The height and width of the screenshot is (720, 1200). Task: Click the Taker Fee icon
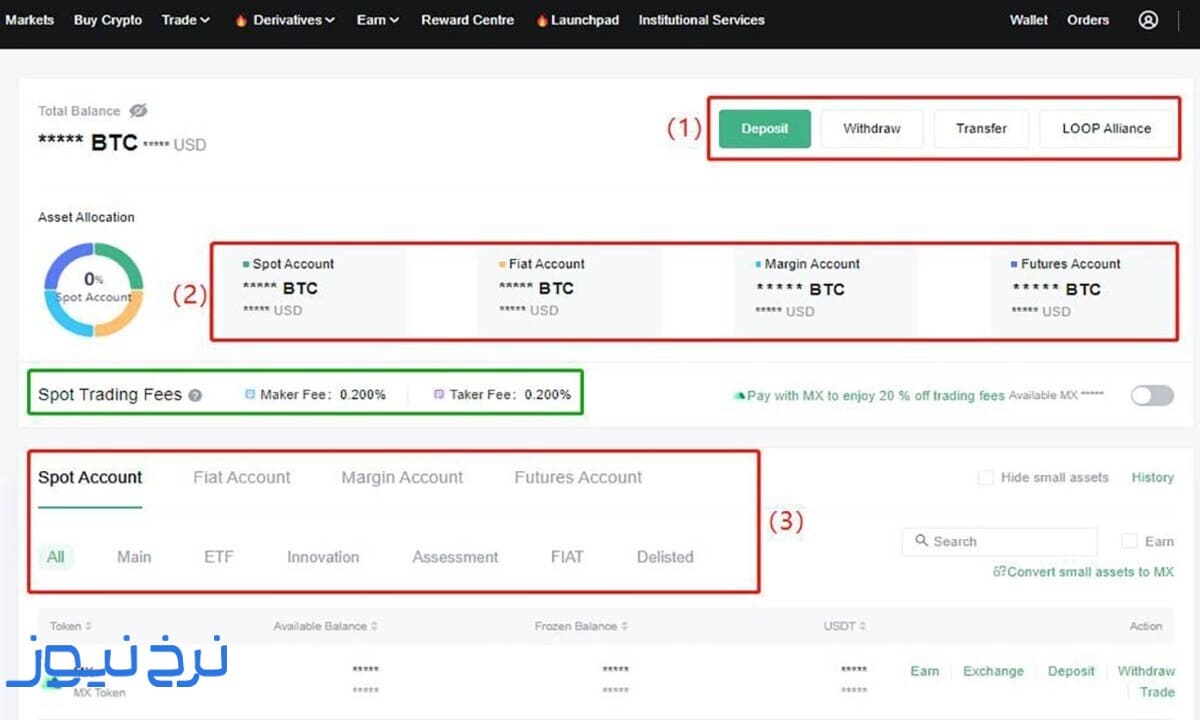(439, 395)
